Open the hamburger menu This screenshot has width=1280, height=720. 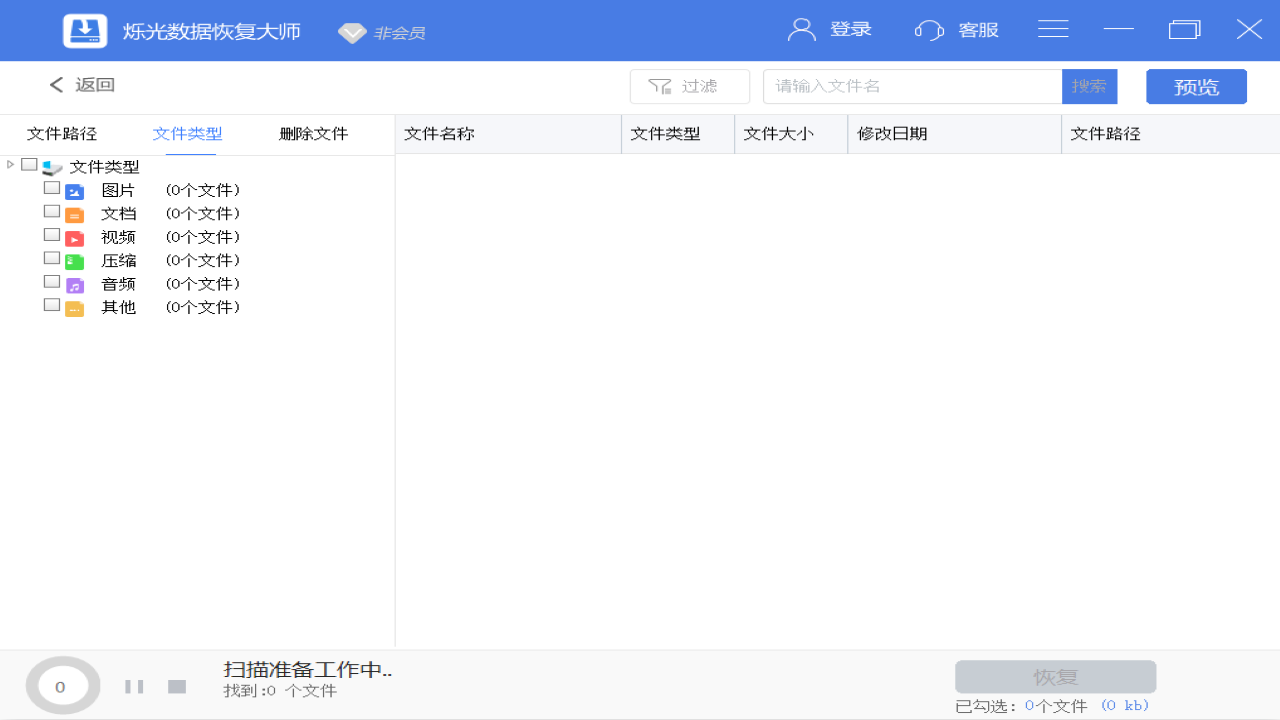tap(1053, 30)
